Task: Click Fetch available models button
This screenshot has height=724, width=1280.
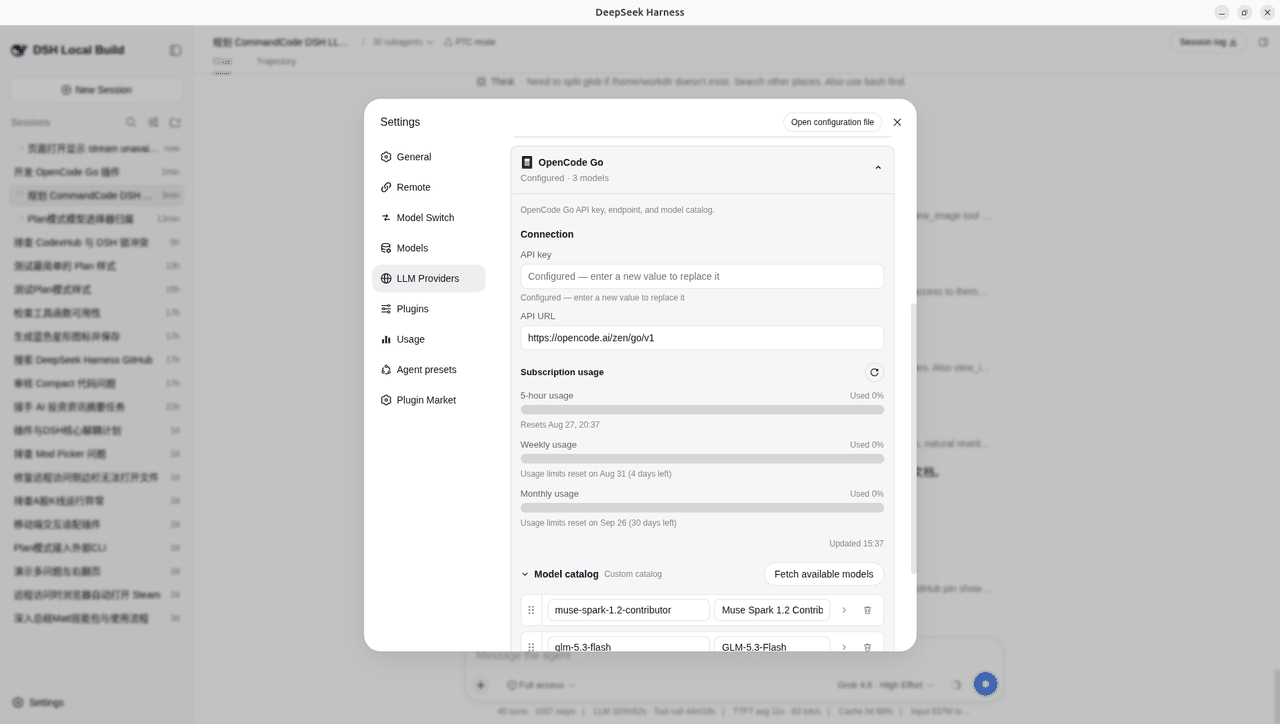Action: click(x=824, y=574)
